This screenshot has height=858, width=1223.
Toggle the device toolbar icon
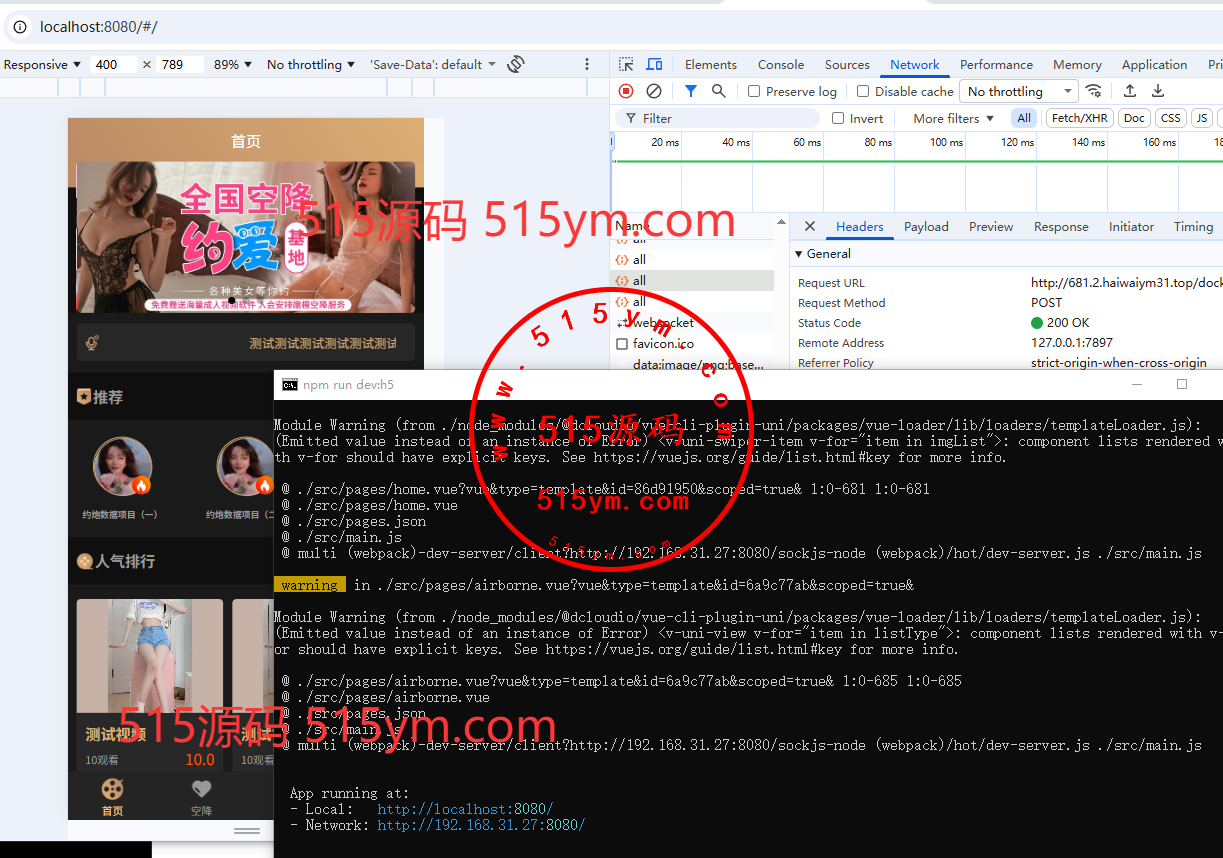pyautogui.click(x=654, y=64)
